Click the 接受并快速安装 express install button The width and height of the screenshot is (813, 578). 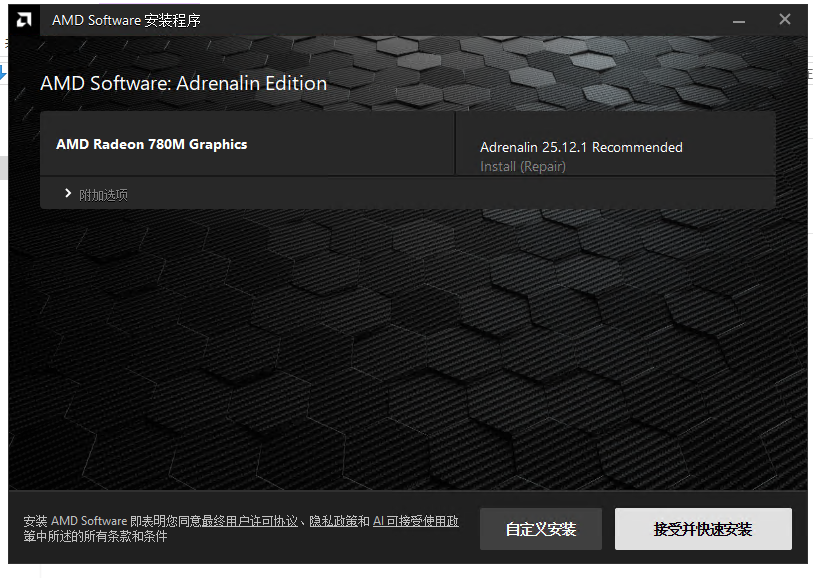(703, 529)
